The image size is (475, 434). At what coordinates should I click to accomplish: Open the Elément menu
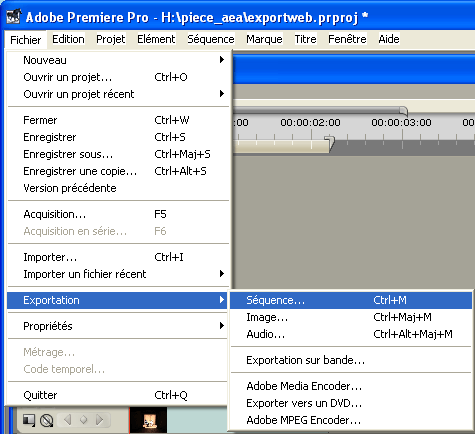156,39
